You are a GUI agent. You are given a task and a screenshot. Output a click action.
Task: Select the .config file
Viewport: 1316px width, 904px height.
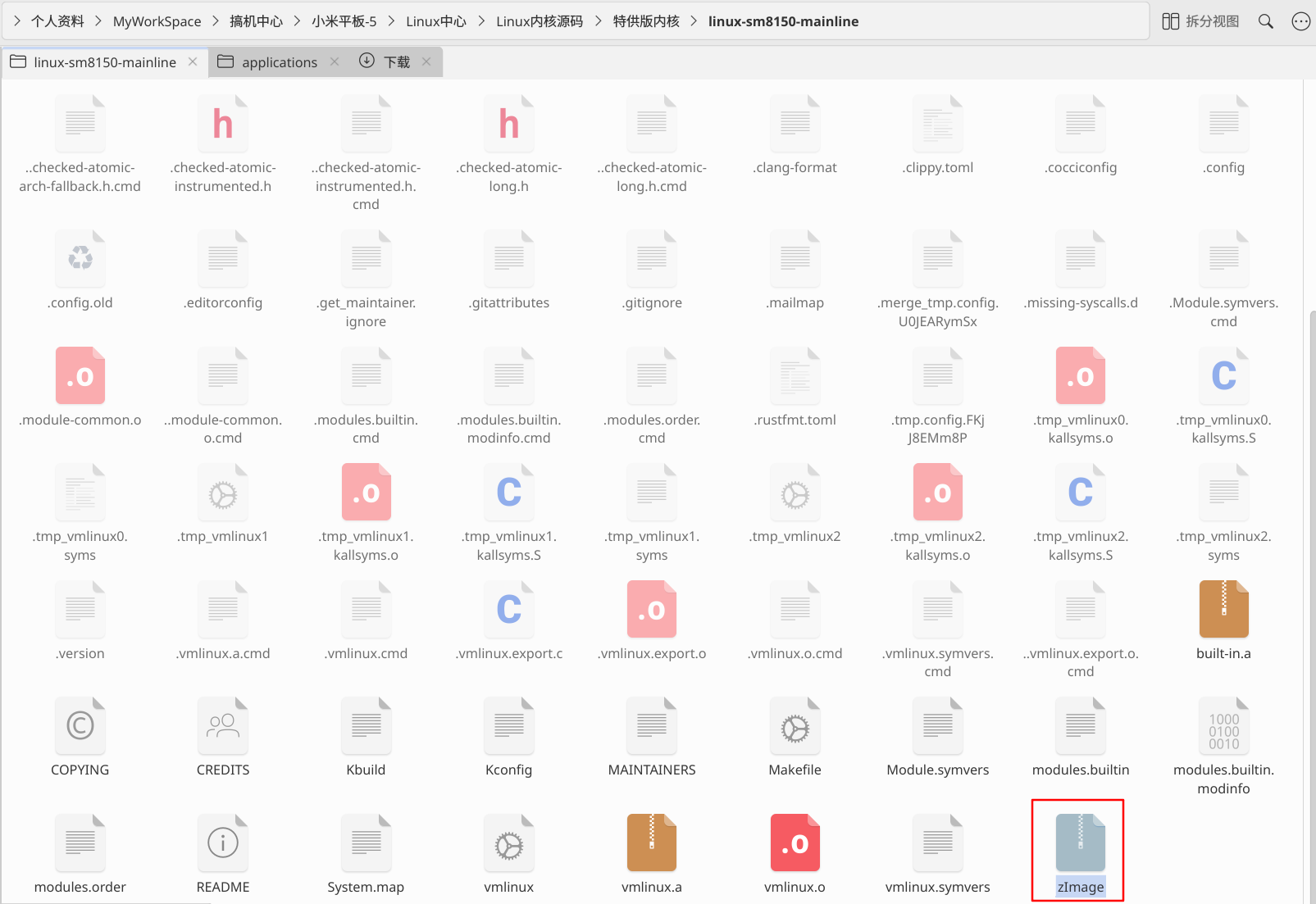point(1223,134)
